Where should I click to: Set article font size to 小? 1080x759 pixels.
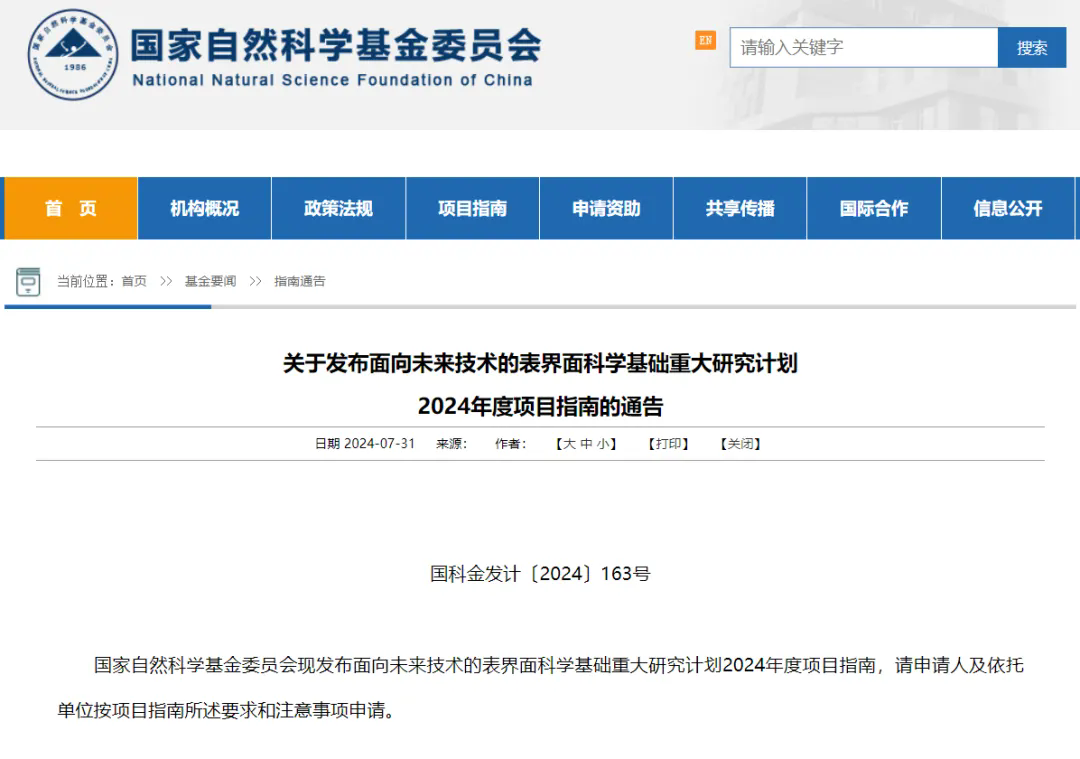pyautogui.click(x=604, y=444)
